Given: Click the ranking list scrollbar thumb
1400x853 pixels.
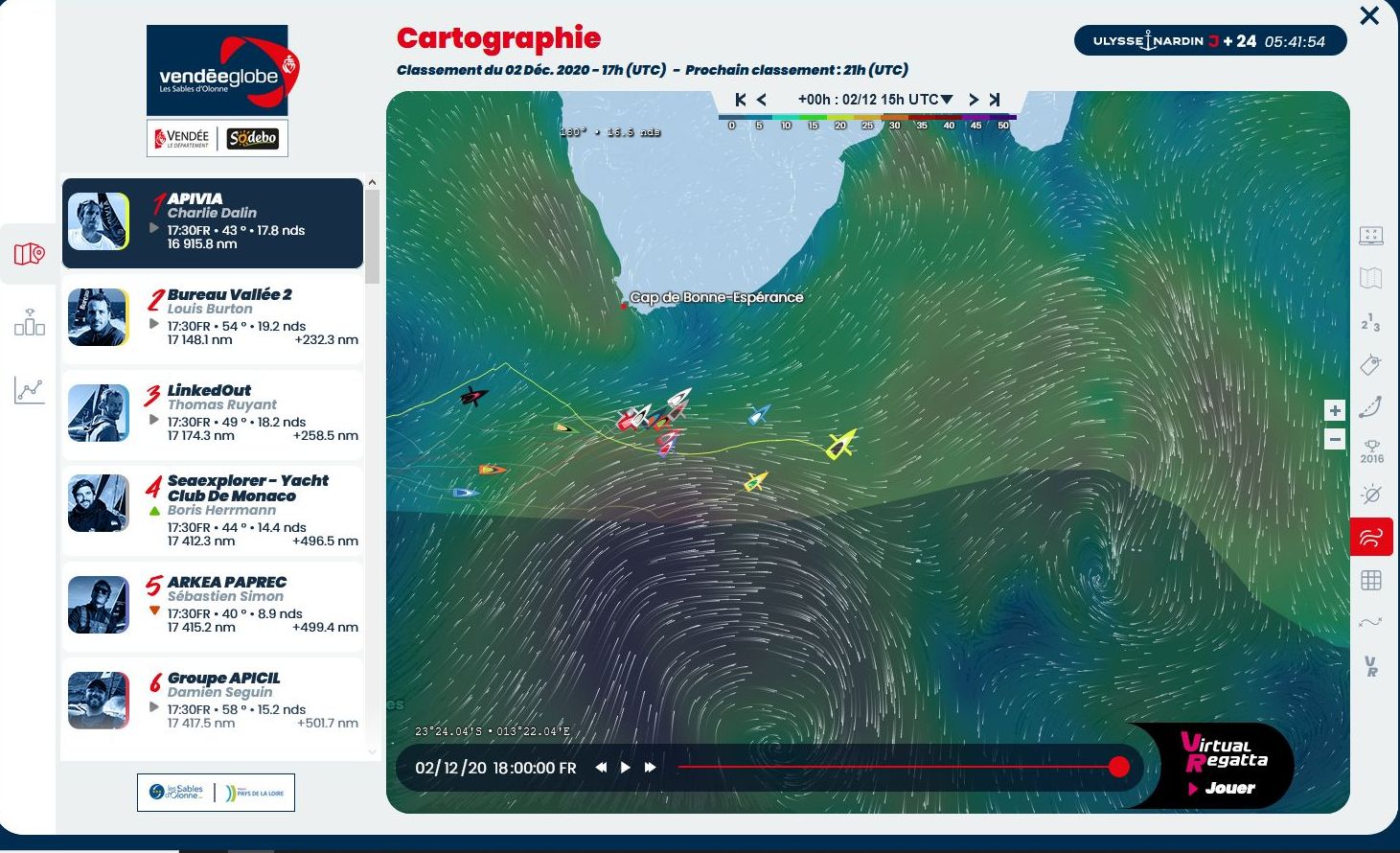Looking at the screenshot, I should click(x=373, y=237).
